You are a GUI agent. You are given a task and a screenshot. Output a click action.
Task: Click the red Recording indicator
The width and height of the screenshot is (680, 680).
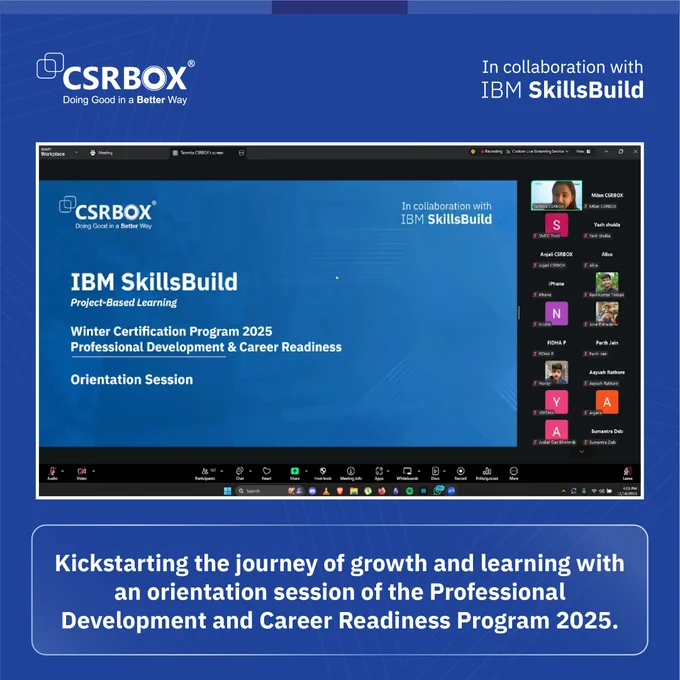[x=491, y=151]
